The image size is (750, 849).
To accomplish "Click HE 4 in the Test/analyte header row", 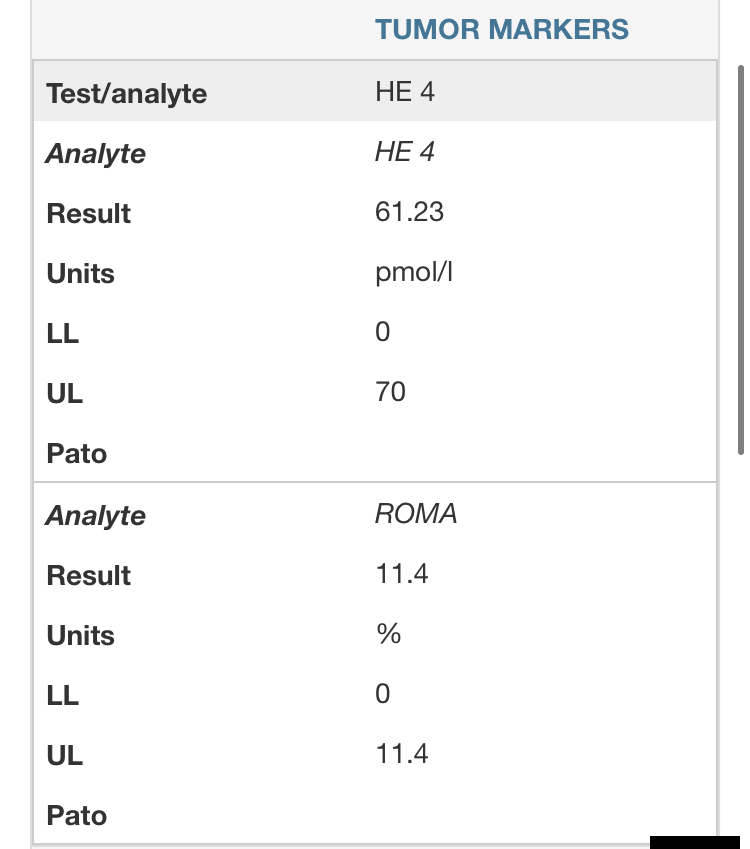I will (405, 93).
